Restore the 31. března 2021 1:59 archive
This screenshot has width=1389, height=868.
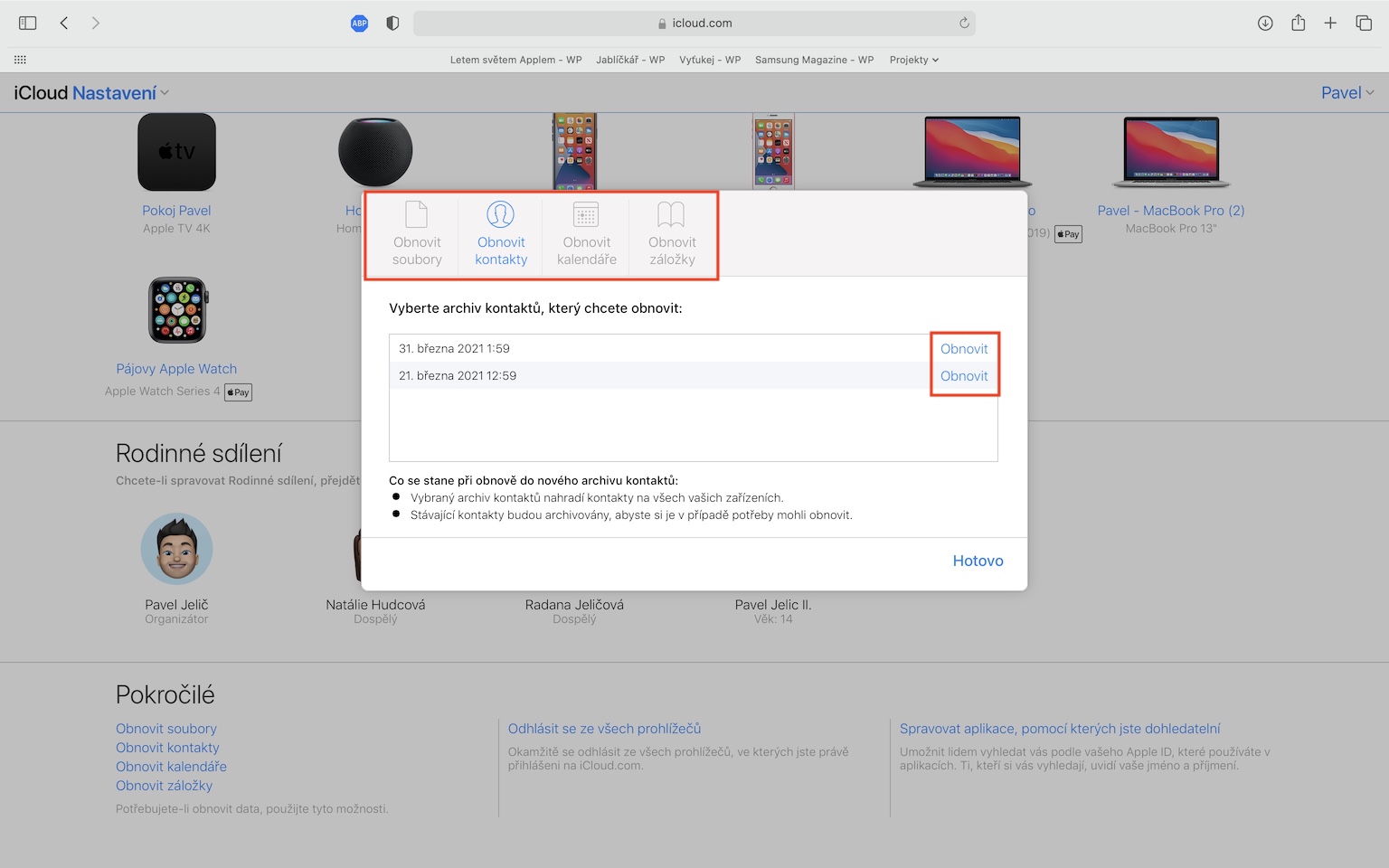(964, 349)
